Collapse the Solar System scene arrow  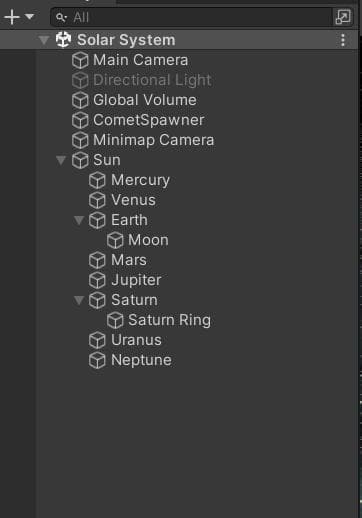point(44,40)
